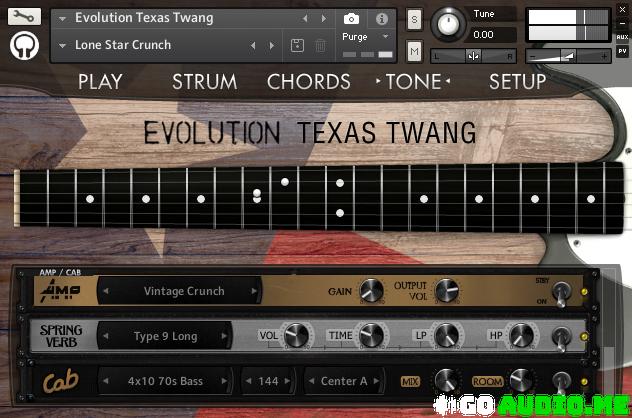This screenshot has width=632, height=418.
Task: Click the AUX button on right edge
Action: 622,37
